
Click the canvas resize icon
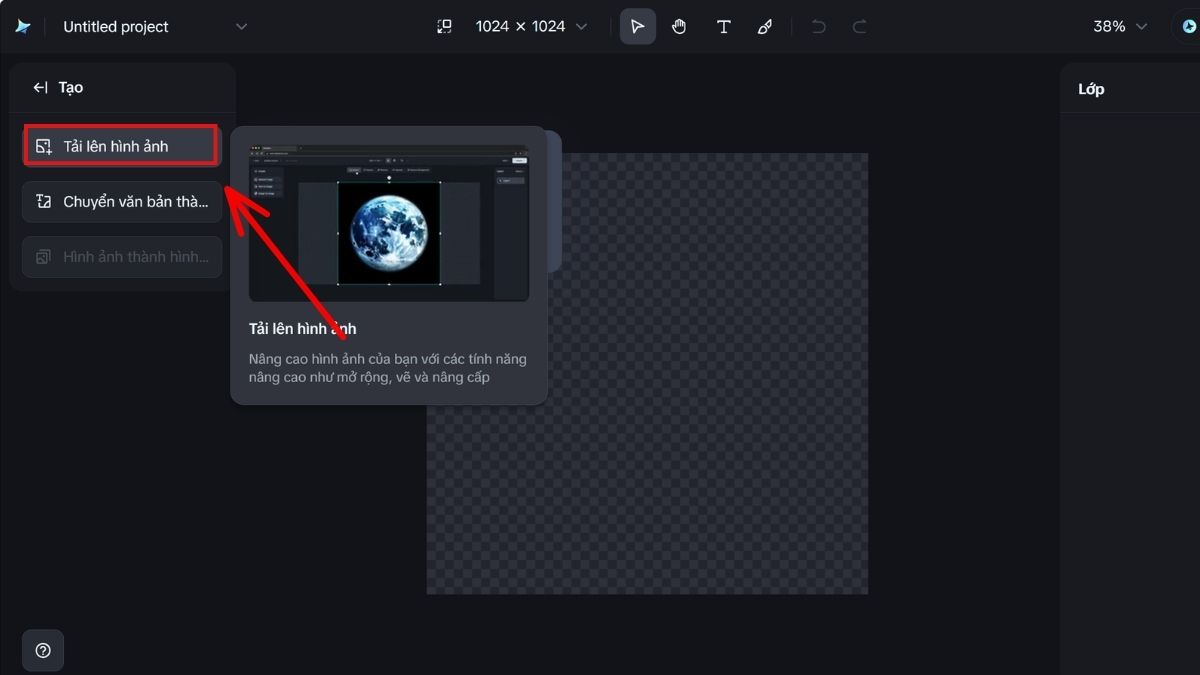click(445, 27)
